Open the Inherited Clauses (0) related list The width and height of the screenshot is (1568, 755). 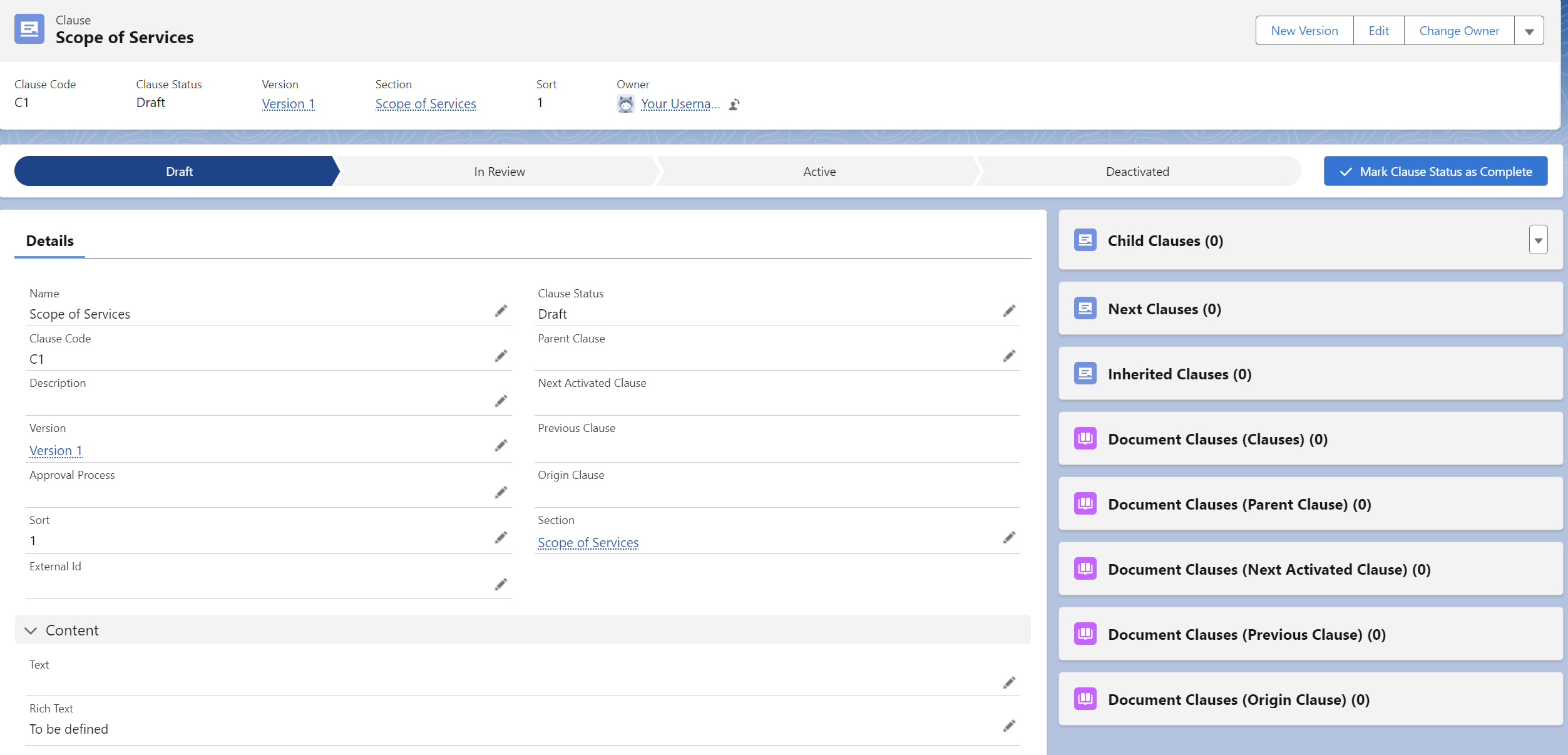[1179, 374]
